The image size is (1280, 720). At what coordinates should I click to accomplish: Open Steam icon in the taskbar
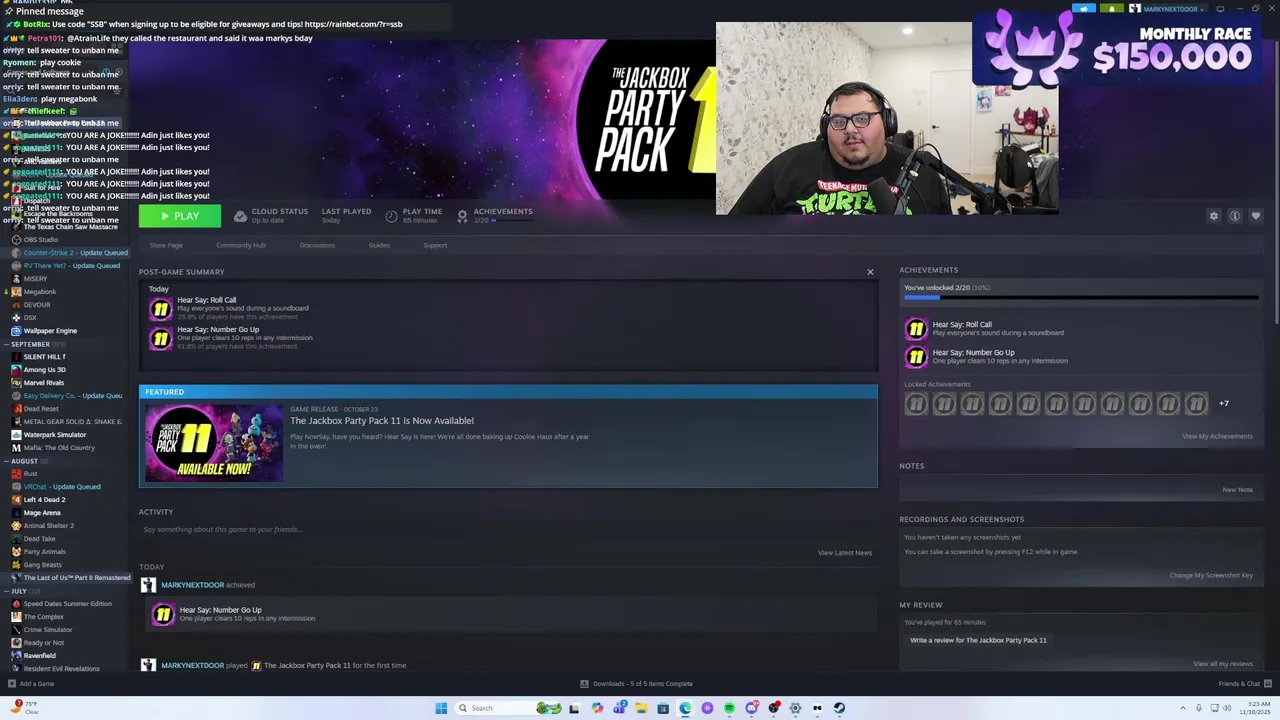(839, 708)
